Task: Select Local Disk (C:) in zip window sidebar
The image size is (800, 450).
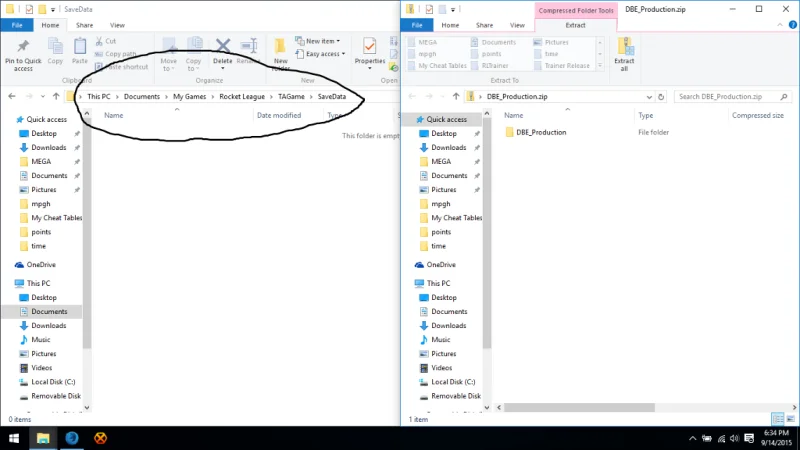Action: coord(453,382)
